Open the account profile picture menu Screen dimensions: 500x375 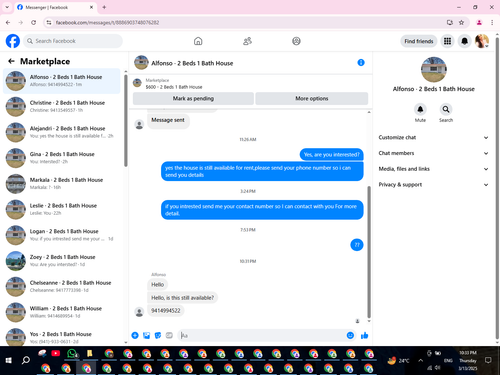pos(482,41)
